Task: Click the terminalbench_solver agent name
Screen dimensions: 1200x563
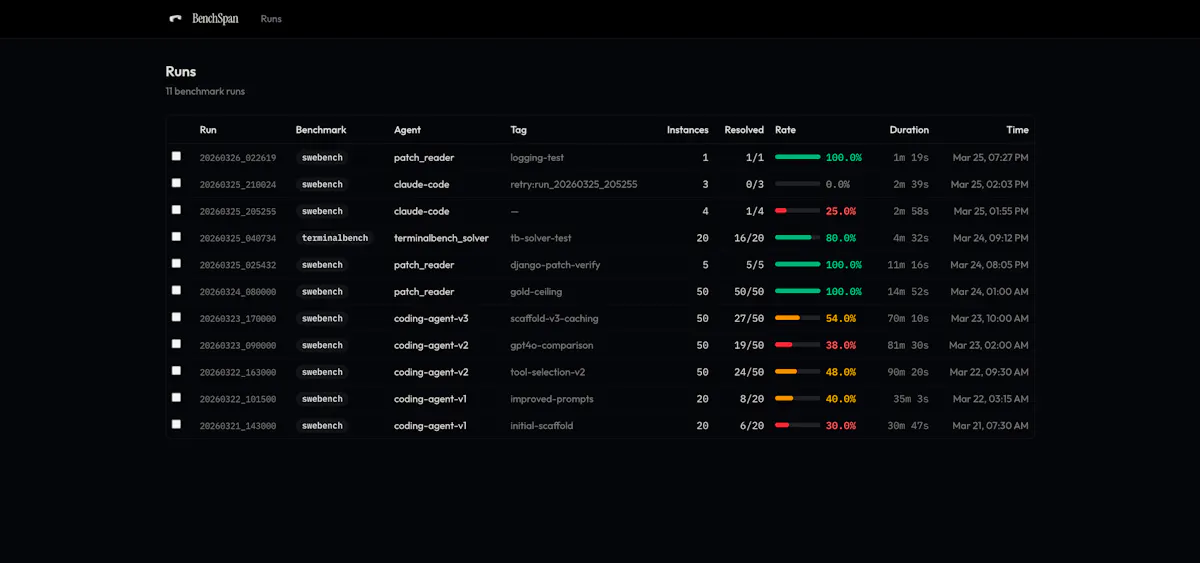Action: pyautogui.click(x=441, y=238)
